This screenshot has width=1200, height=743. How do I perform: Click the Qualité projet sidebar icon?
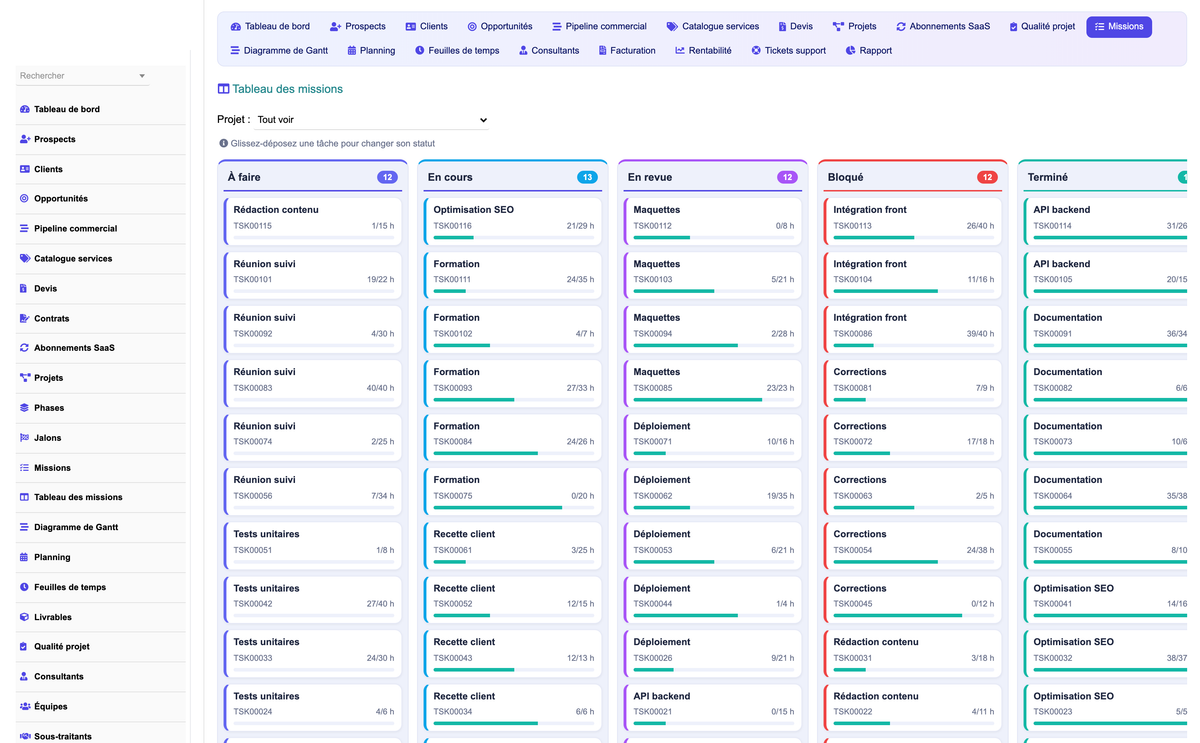tap(24, 646)
